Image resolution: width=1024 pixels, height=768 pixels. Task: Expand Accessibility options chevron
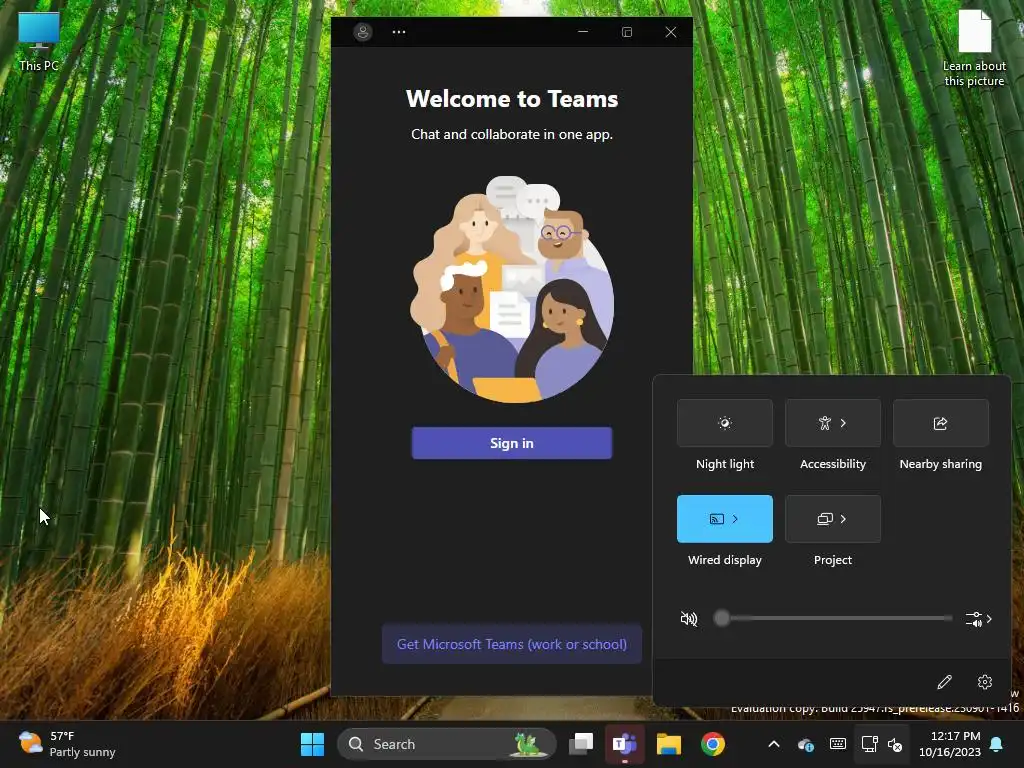point(843,423)
